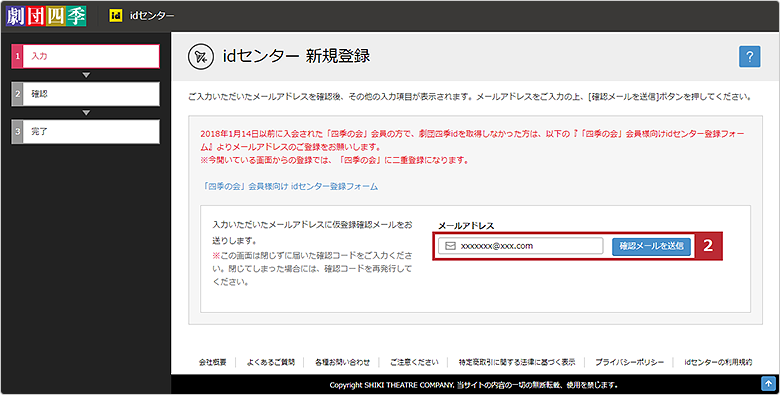Image resolution: width=780 pixels, height=395 pixels.
Task: Open 各種お問い合わせ footer link
Action: click(x=342, y=362)
